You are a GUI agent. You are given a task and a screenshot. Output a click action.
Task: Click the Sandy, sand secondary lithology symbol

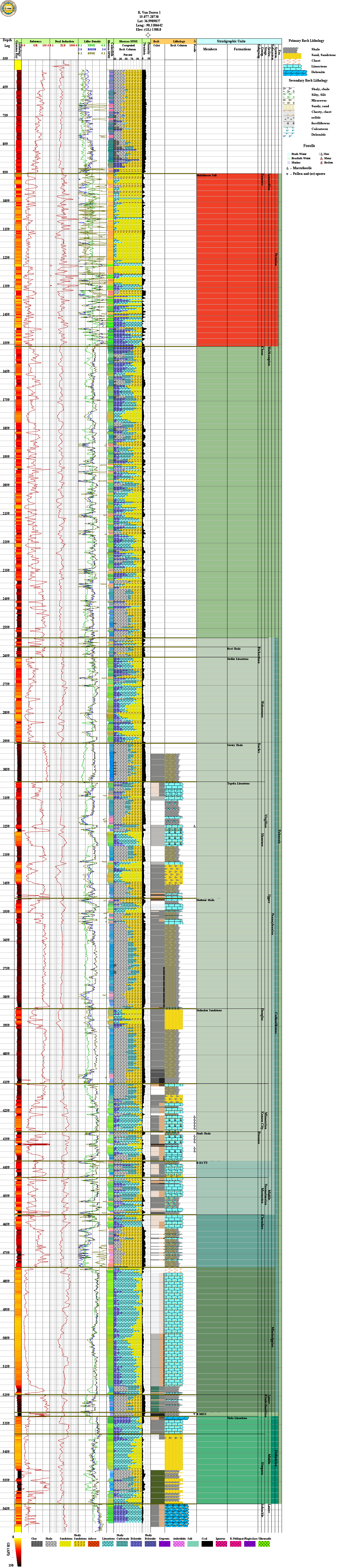pos(288,107)
